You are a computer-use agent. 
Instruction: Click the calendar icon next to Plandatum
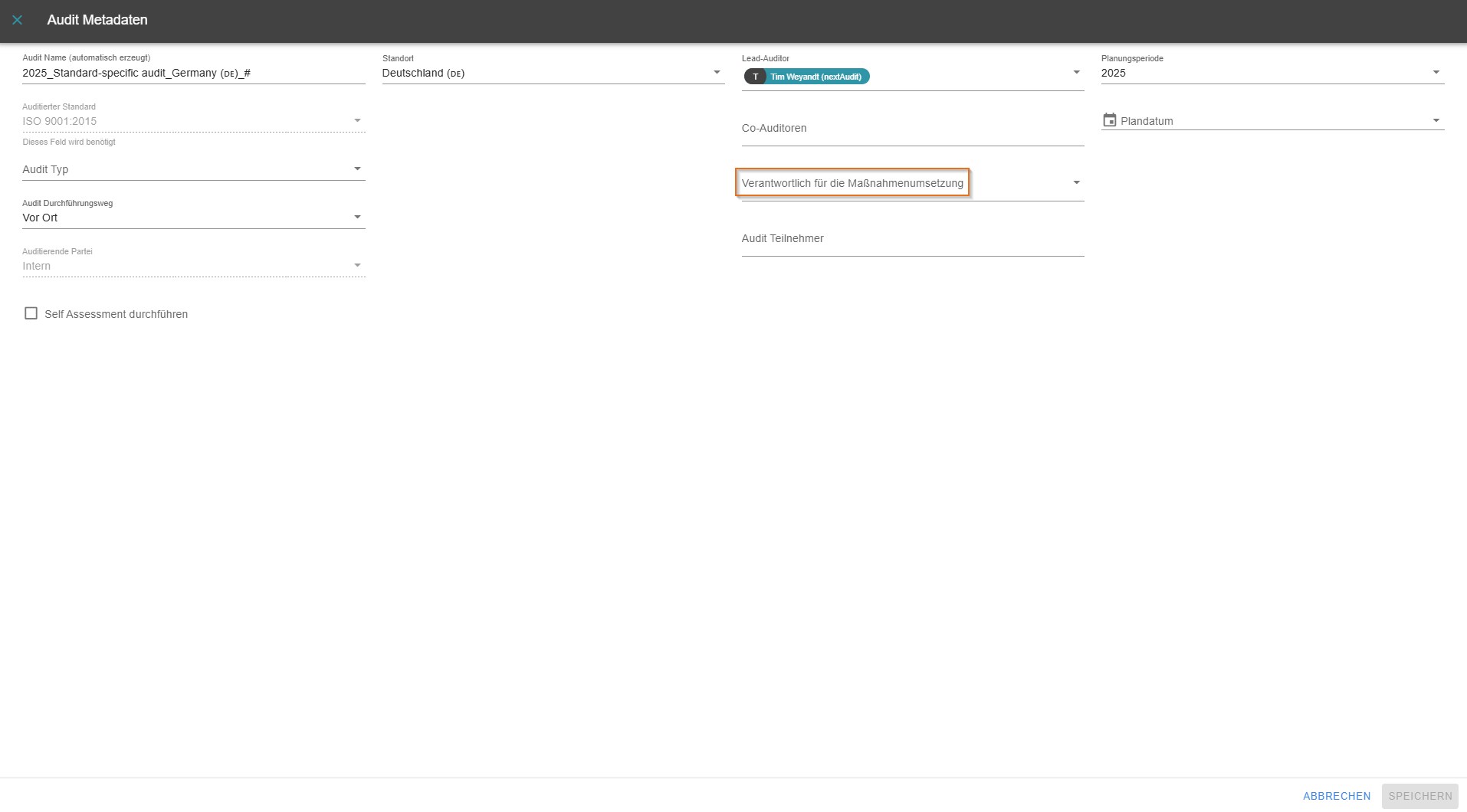(1109, 120)
